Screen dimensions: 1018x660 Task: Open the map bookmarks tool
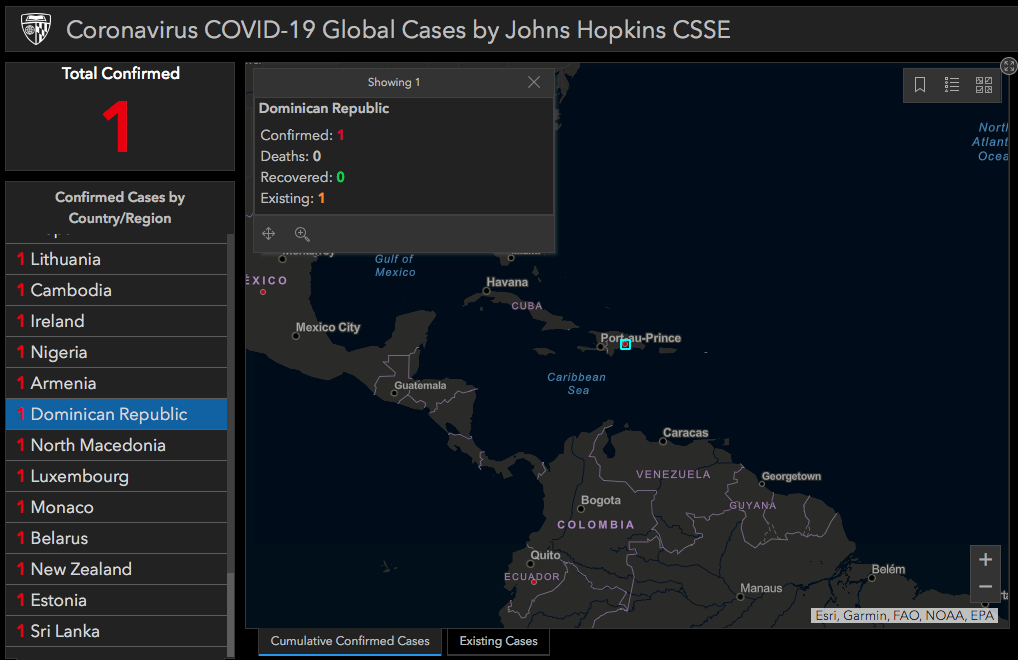tap(920, 85)
